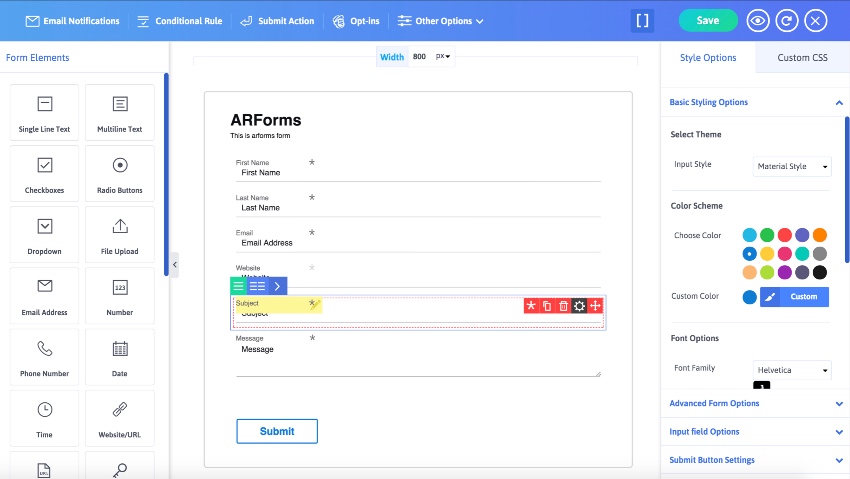This screenshot has height=479, width=850.
Task: Add a Time element
Action: click(44, 419)
